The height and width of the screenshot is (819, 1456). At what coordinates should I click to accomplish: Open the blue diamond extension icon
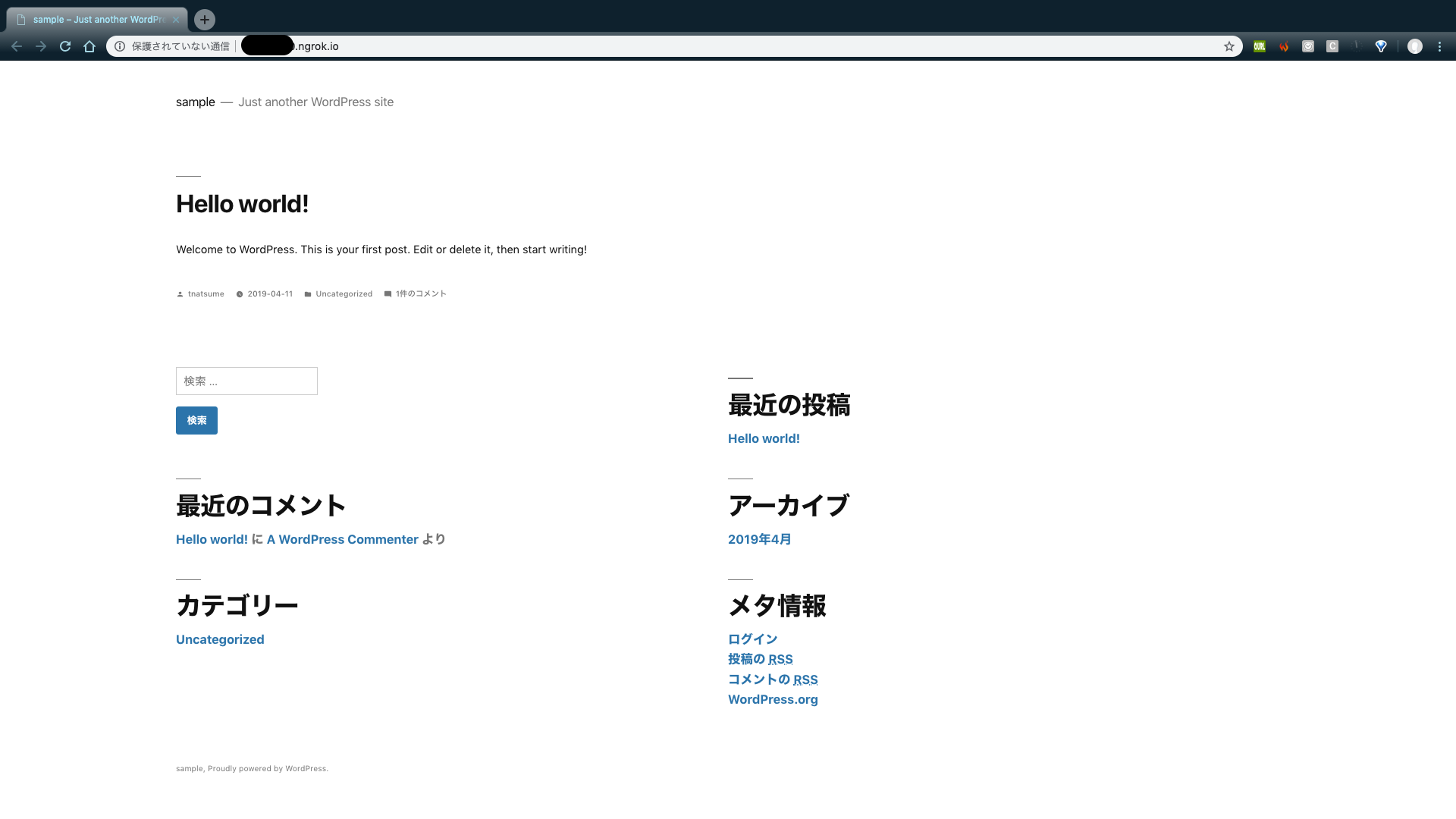point(1381,46)
